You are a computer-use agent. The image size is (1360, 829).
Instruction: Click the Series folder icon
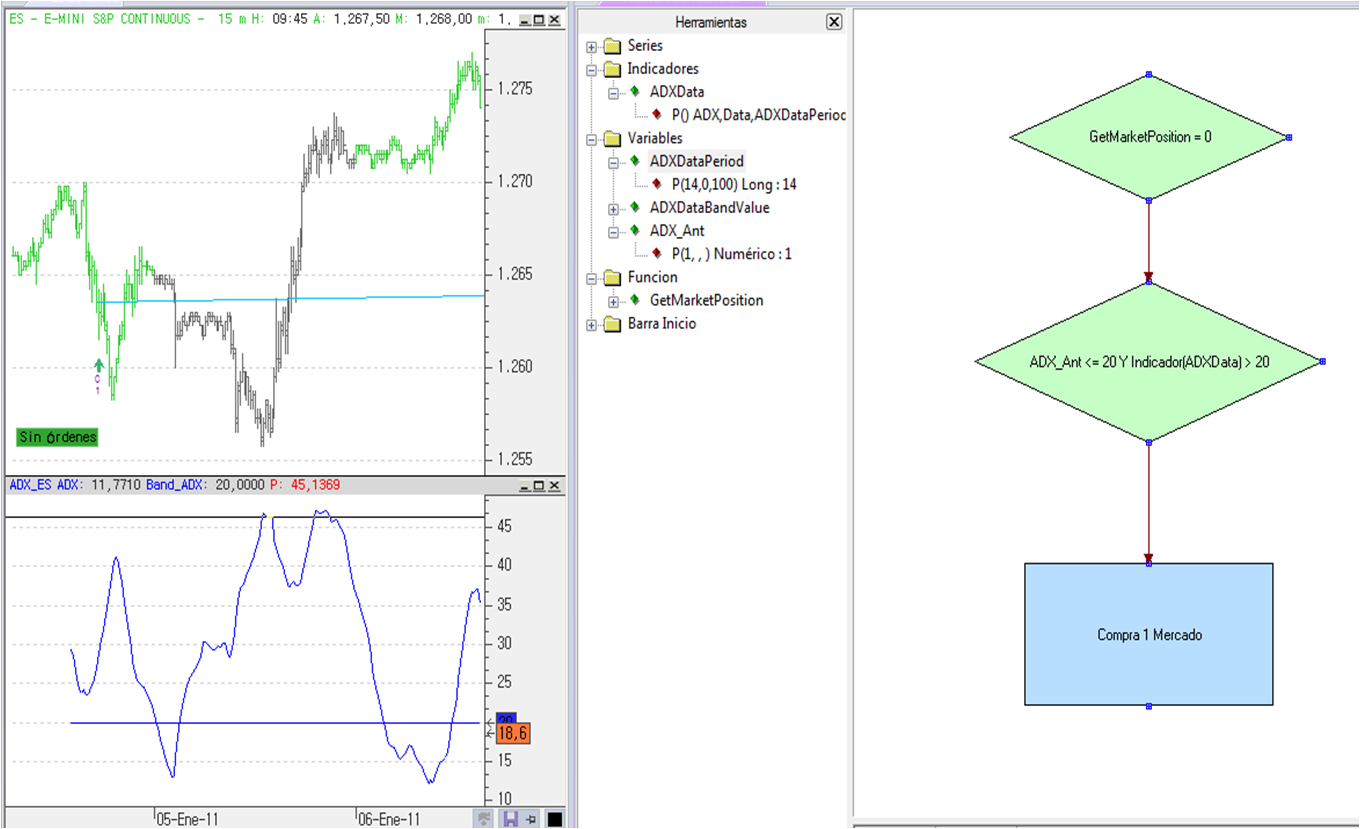pos(612,46)
